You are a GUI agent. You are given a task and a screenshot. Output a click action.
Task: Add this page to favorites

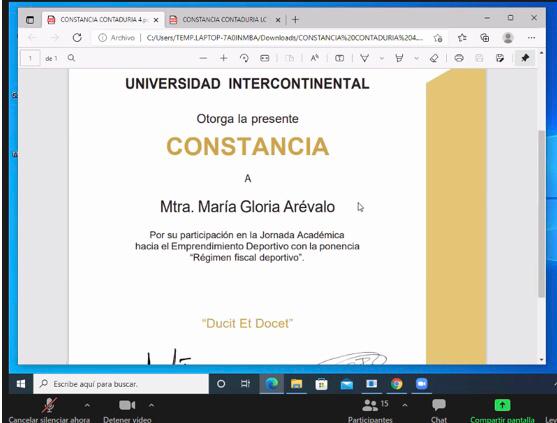[438, 38]
